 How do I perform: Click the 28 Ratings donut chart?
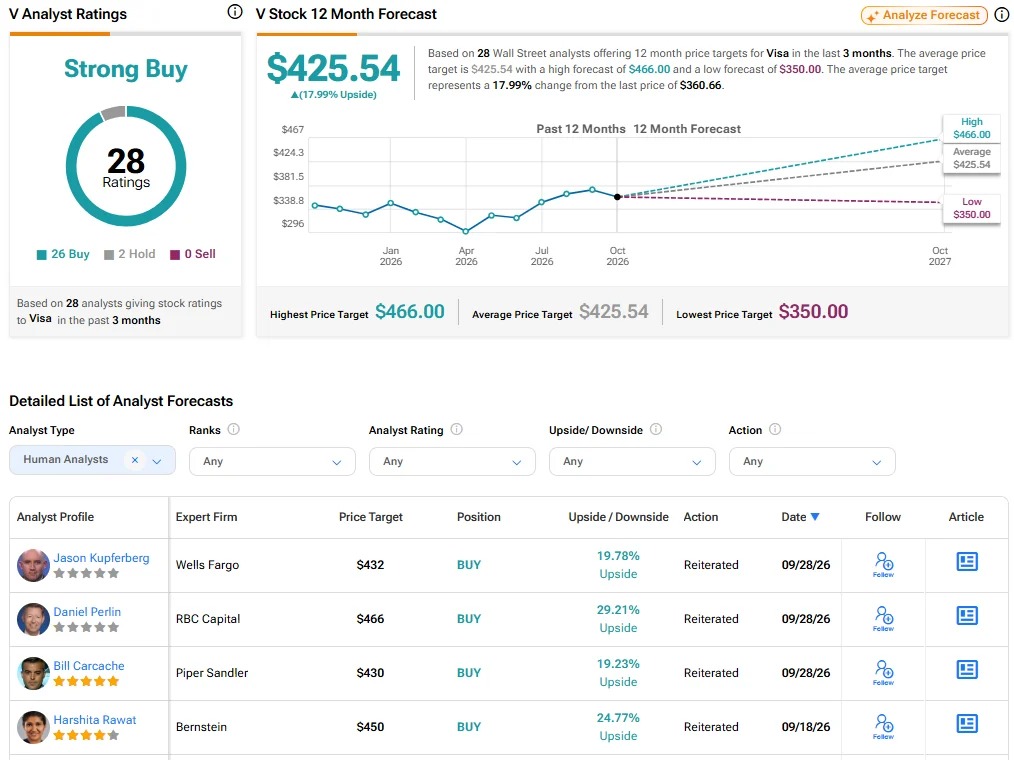[x=126, y=166]
